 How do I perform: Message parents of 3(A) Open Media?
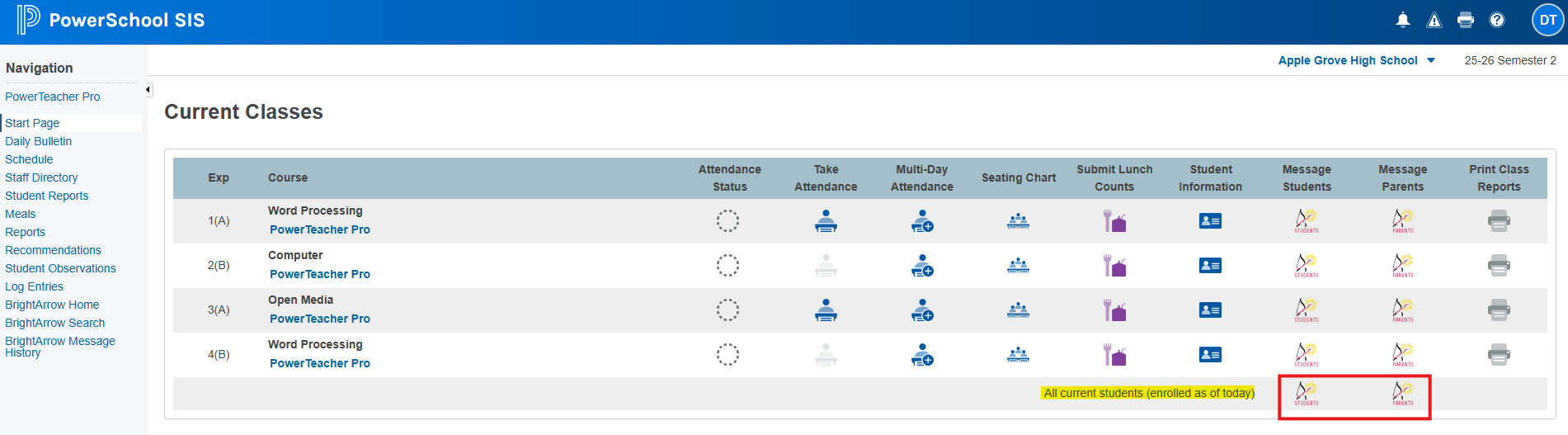tap(1403, 310)
